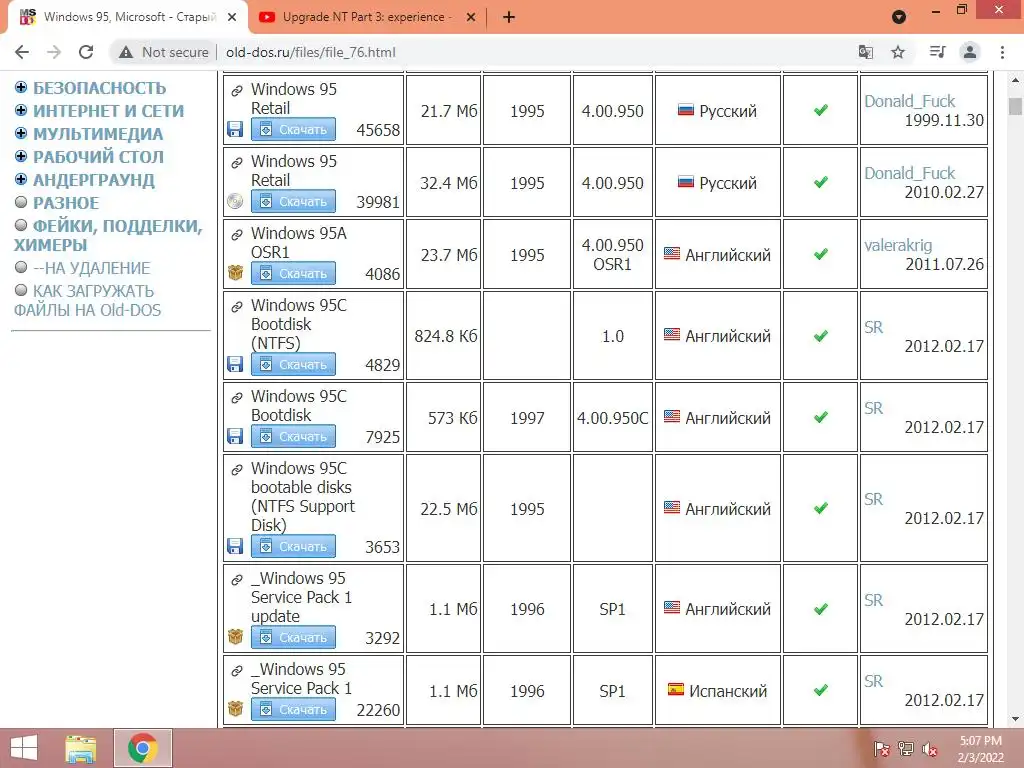This screenshot has height=768, width=1024.
Task: Download Windows 95 Retail 21.7 Мб
Action: 293,129
